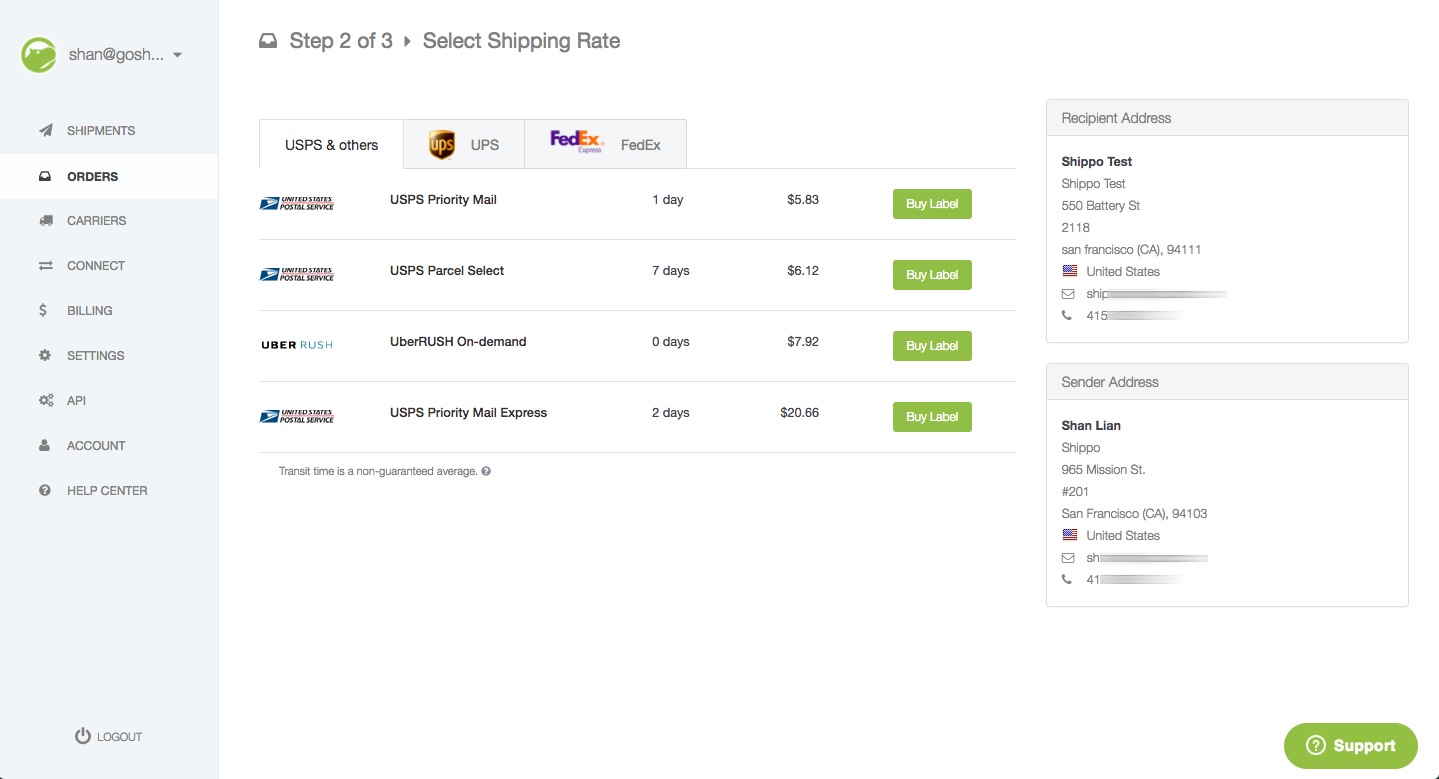Open the account dropdown arrow beside shan@gosh...
The image size is (1439, 779).
tap(177, 55)
